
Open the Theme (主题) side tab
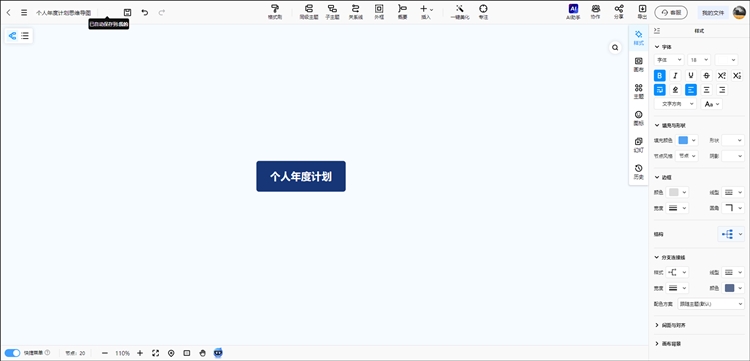coord(639,91)
